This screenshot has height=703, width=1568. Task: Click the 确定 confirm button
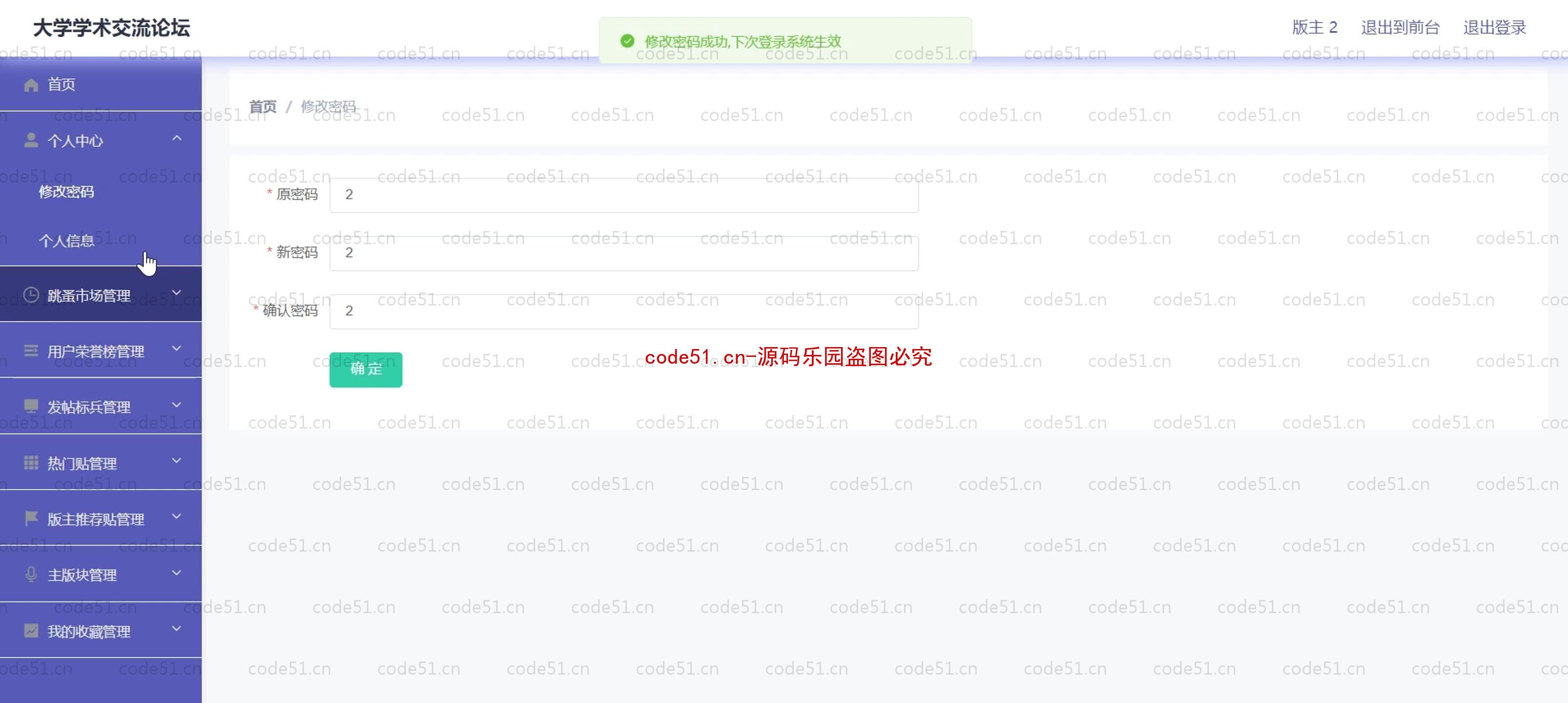click(365, 369)
